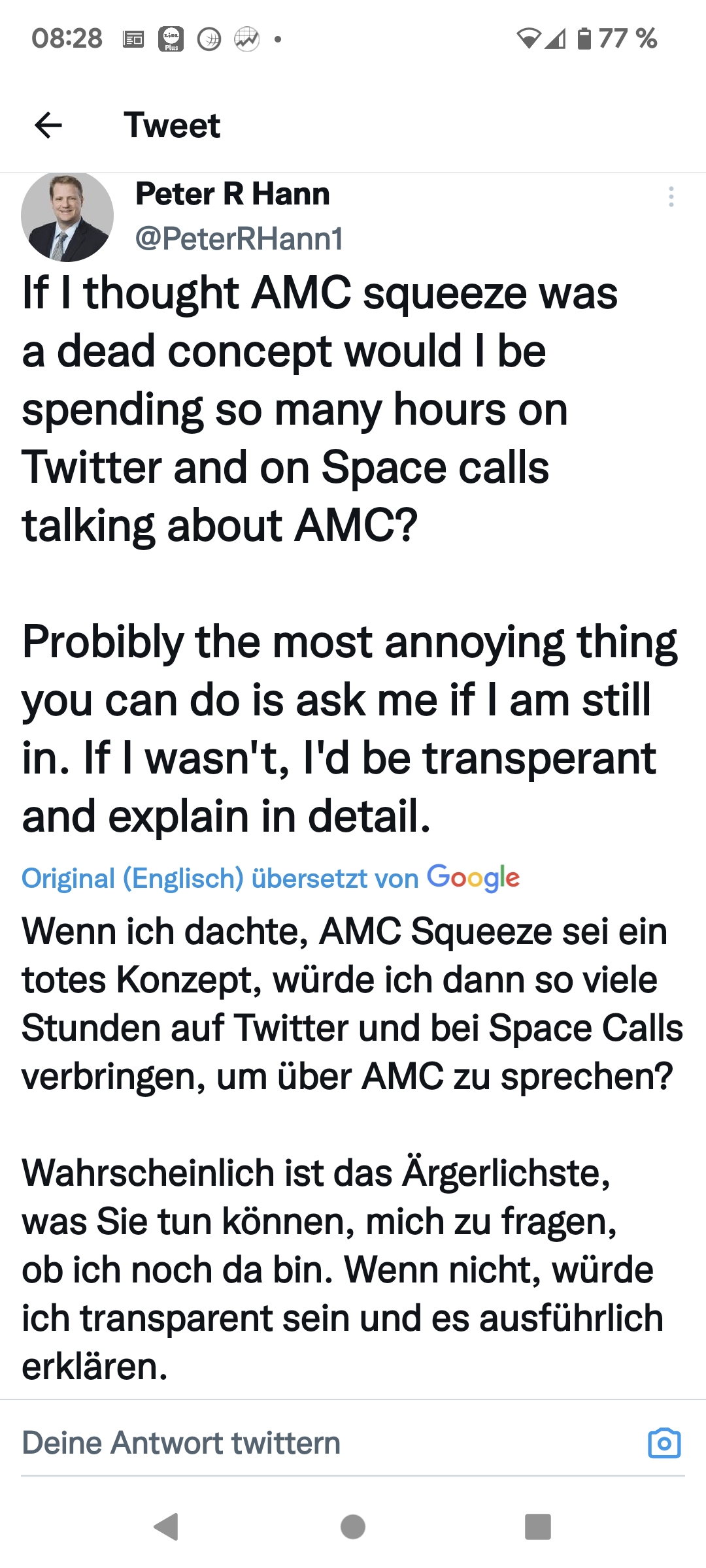Click the Peter R Hann display name
This screenshot has width=706, height=1568.
point(232,194)
